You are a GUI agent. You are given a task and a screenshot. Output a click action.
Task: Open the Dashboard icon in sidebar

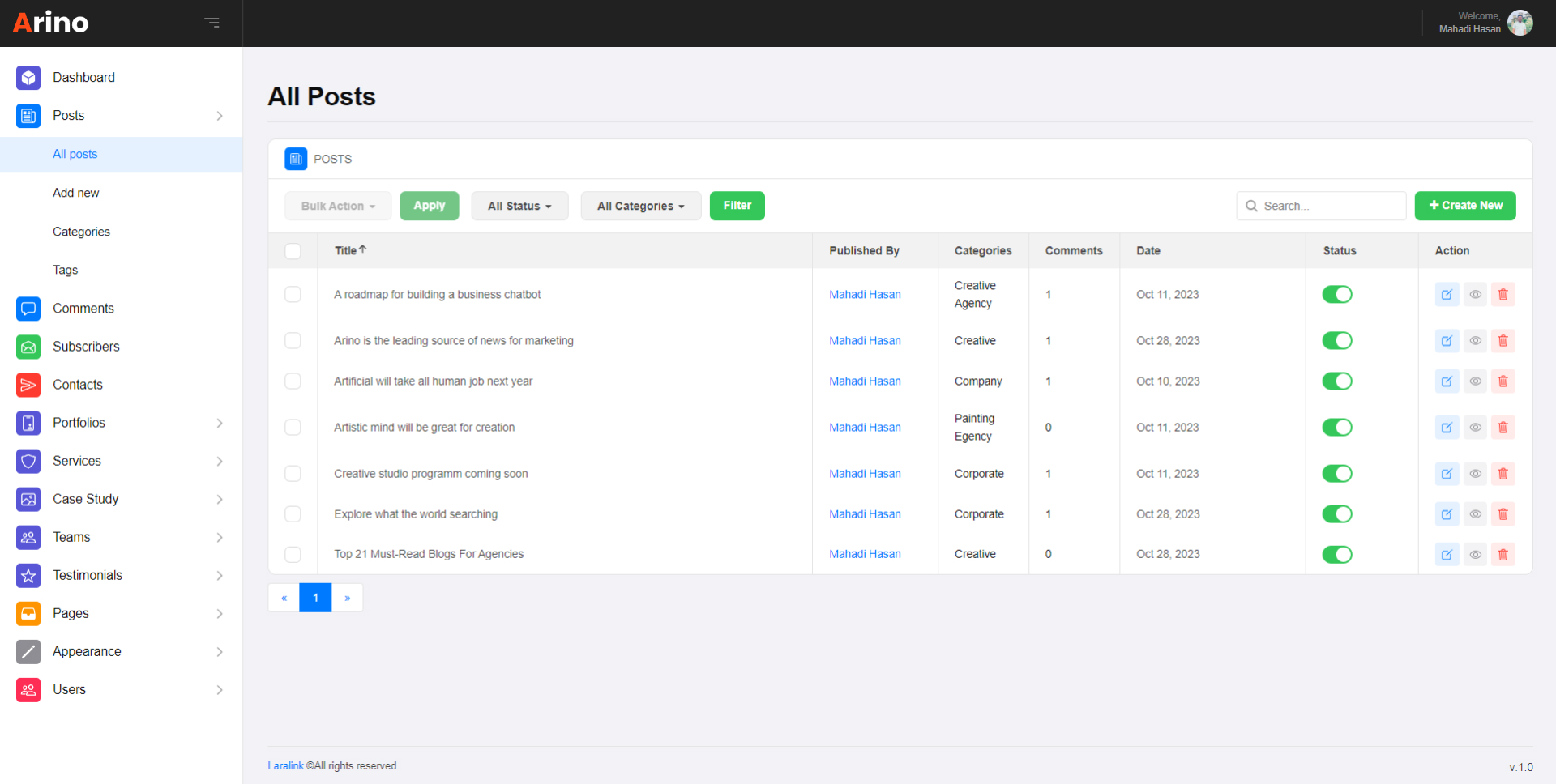pos(28,78)
